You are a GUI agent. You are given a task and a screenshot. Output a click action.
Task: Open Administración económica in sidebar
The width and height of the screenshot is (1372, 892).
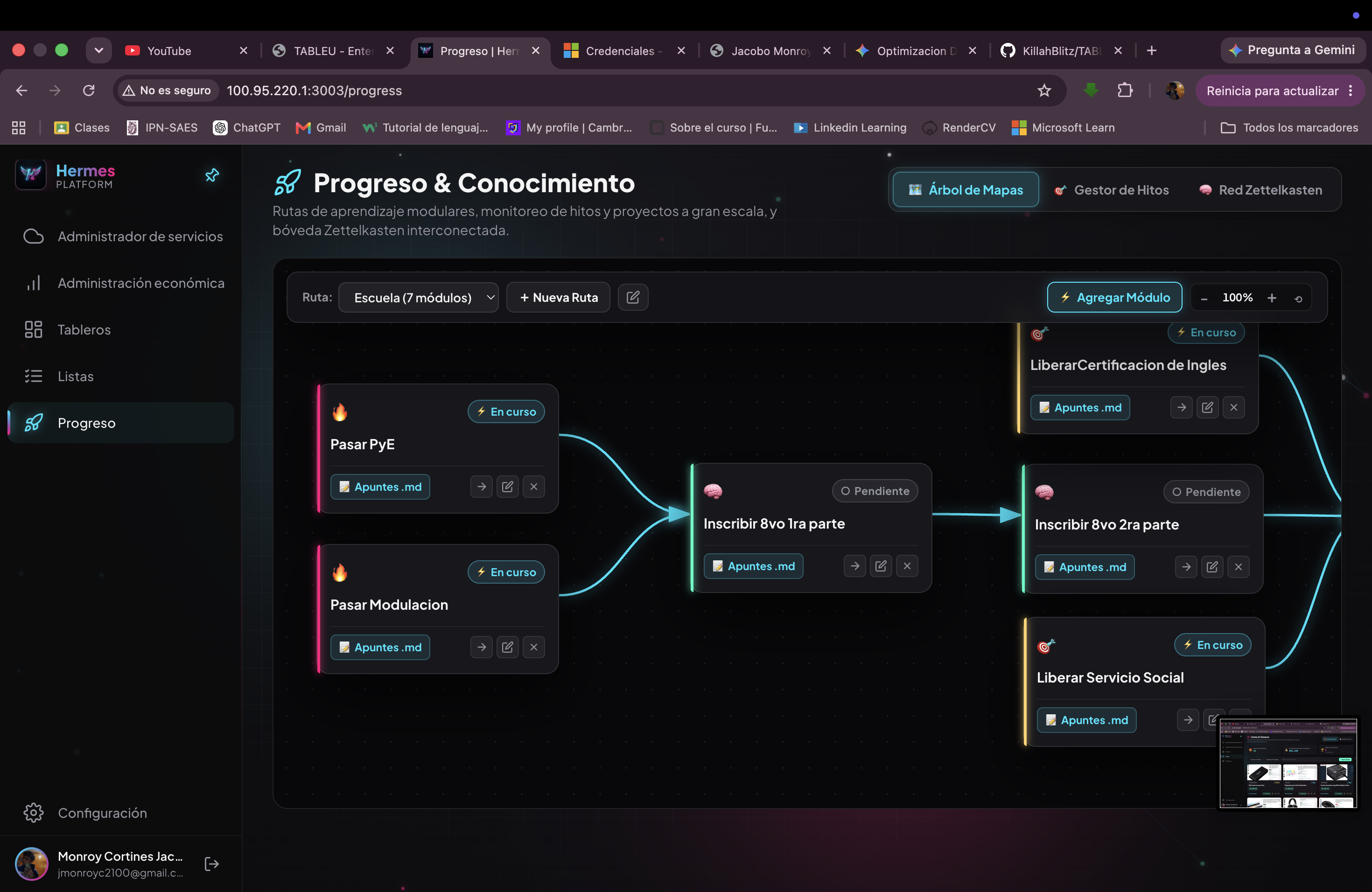(x=121, y=283)
